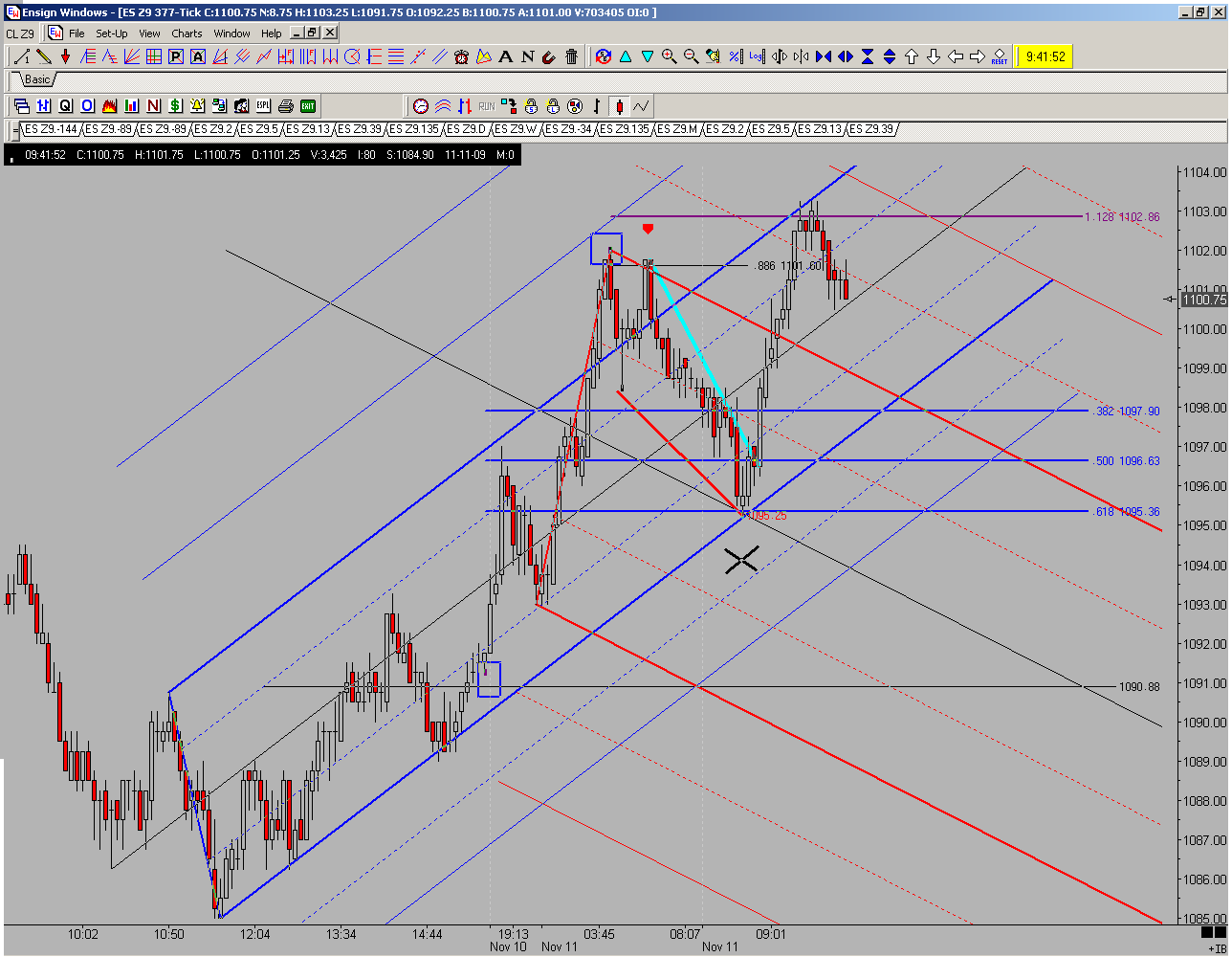Click the zoom out magnifier
The width and height of the screenshot is (1232, 957).
point(691,56)
